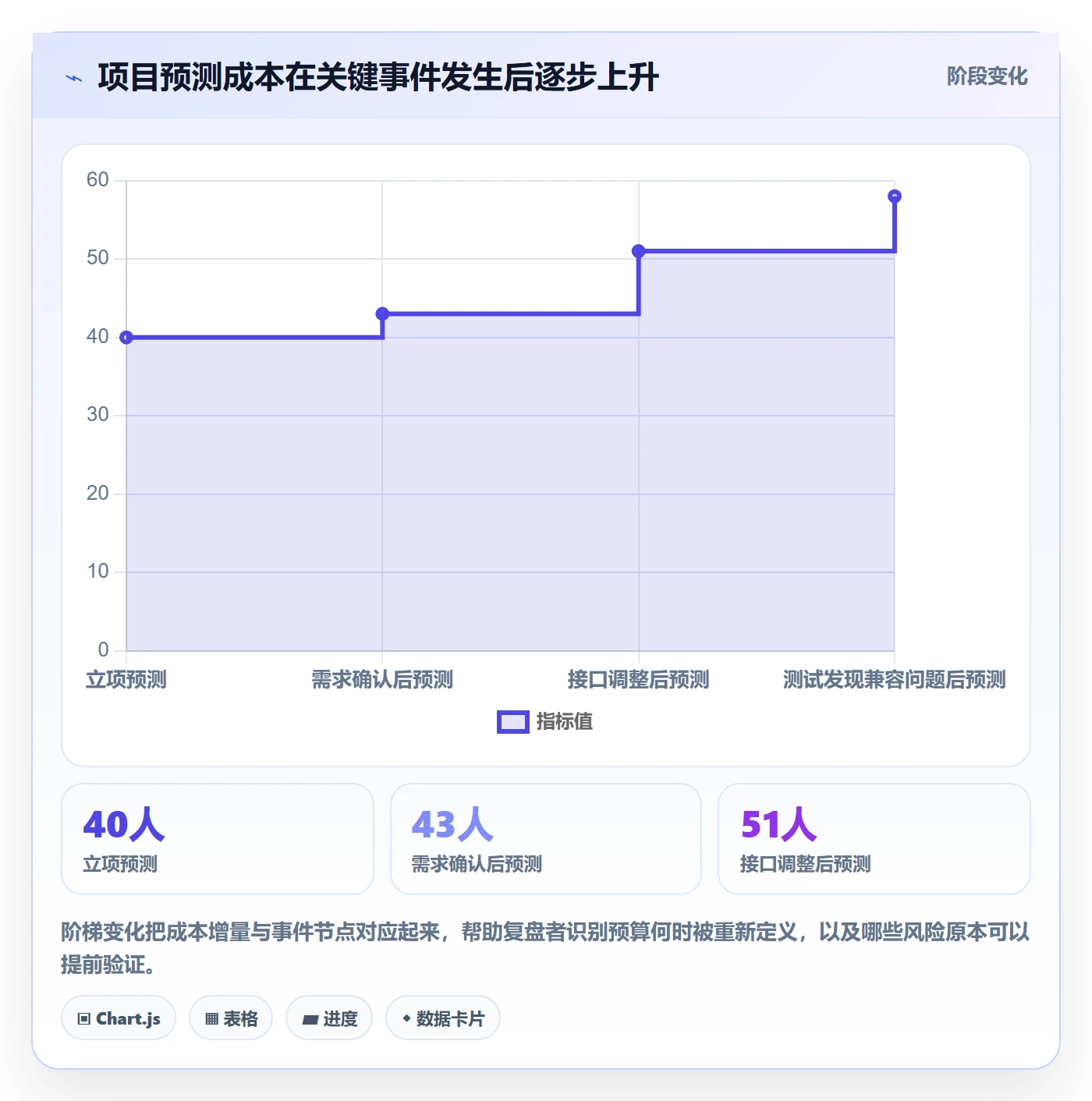
Task: Click the 阶段变化 label in the header
Action: [x=987, y=76]
